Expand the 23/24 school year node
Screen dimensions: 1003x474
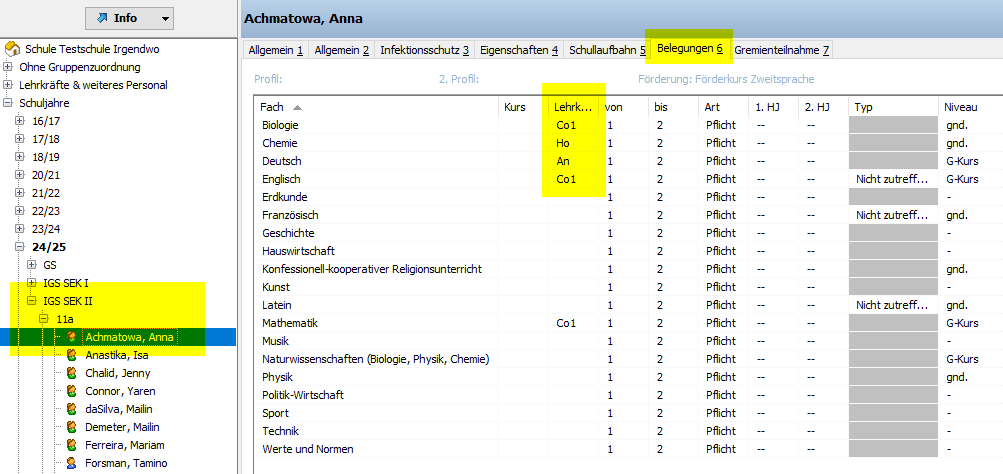coord(19,229)
